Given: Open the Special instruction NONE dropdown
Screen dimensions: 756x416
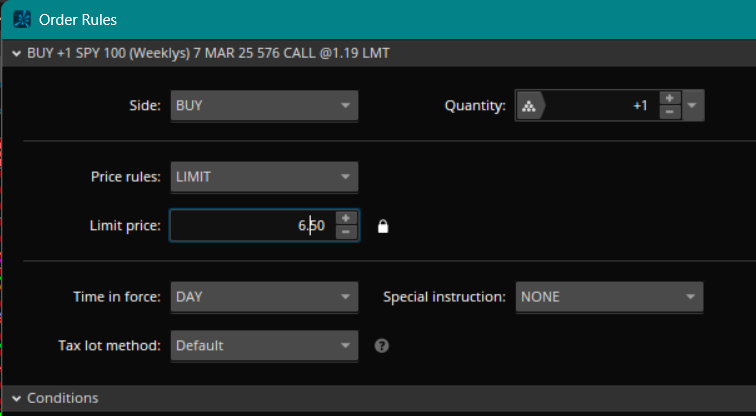Looking at the screenshot, I should pyautogui.click(x=609, y=297).
